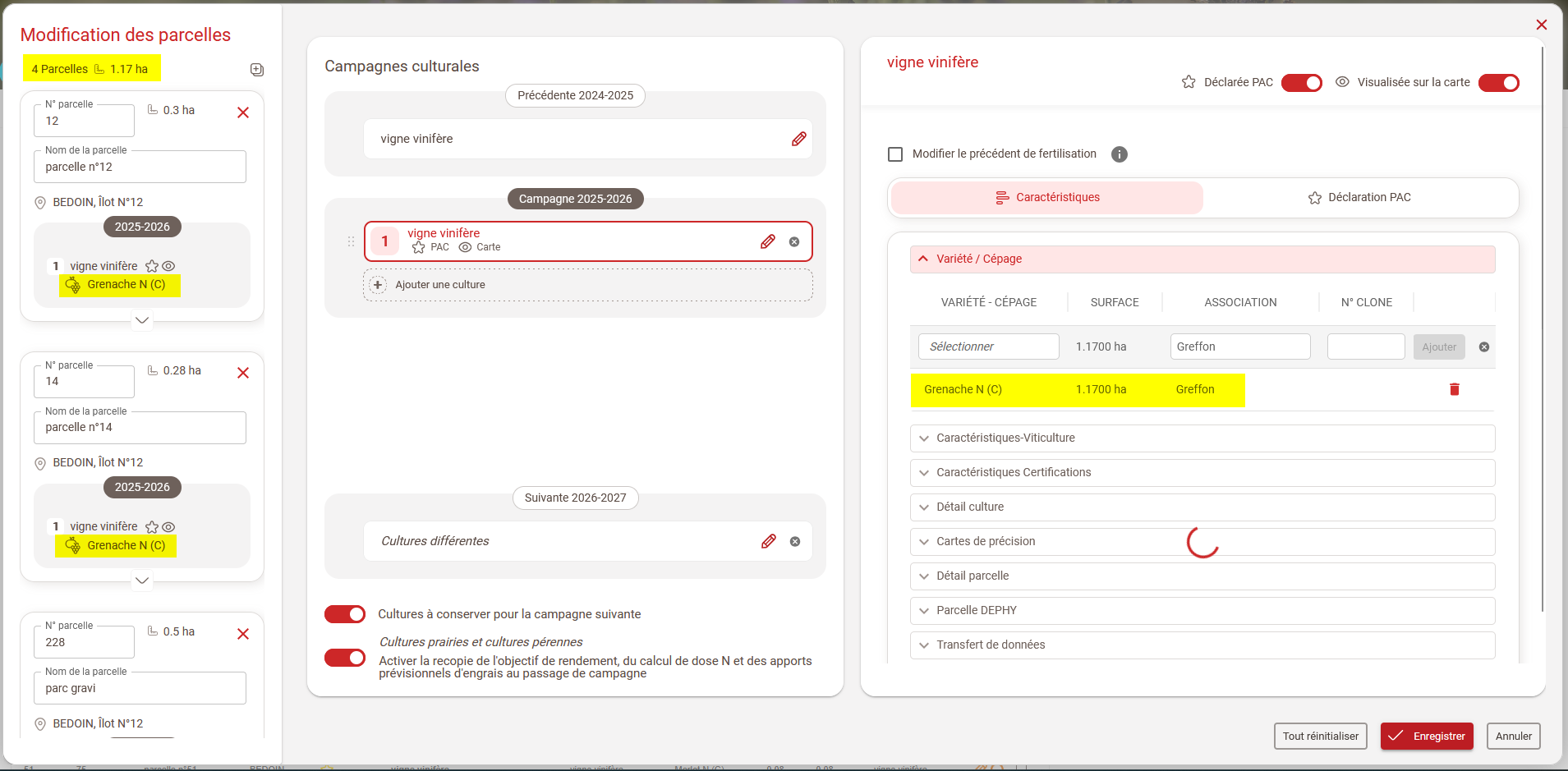Disable Cultures à conserver pour la campagne suivante
This screenshot has height=771, width=1568.
click(x=345, y=614)
